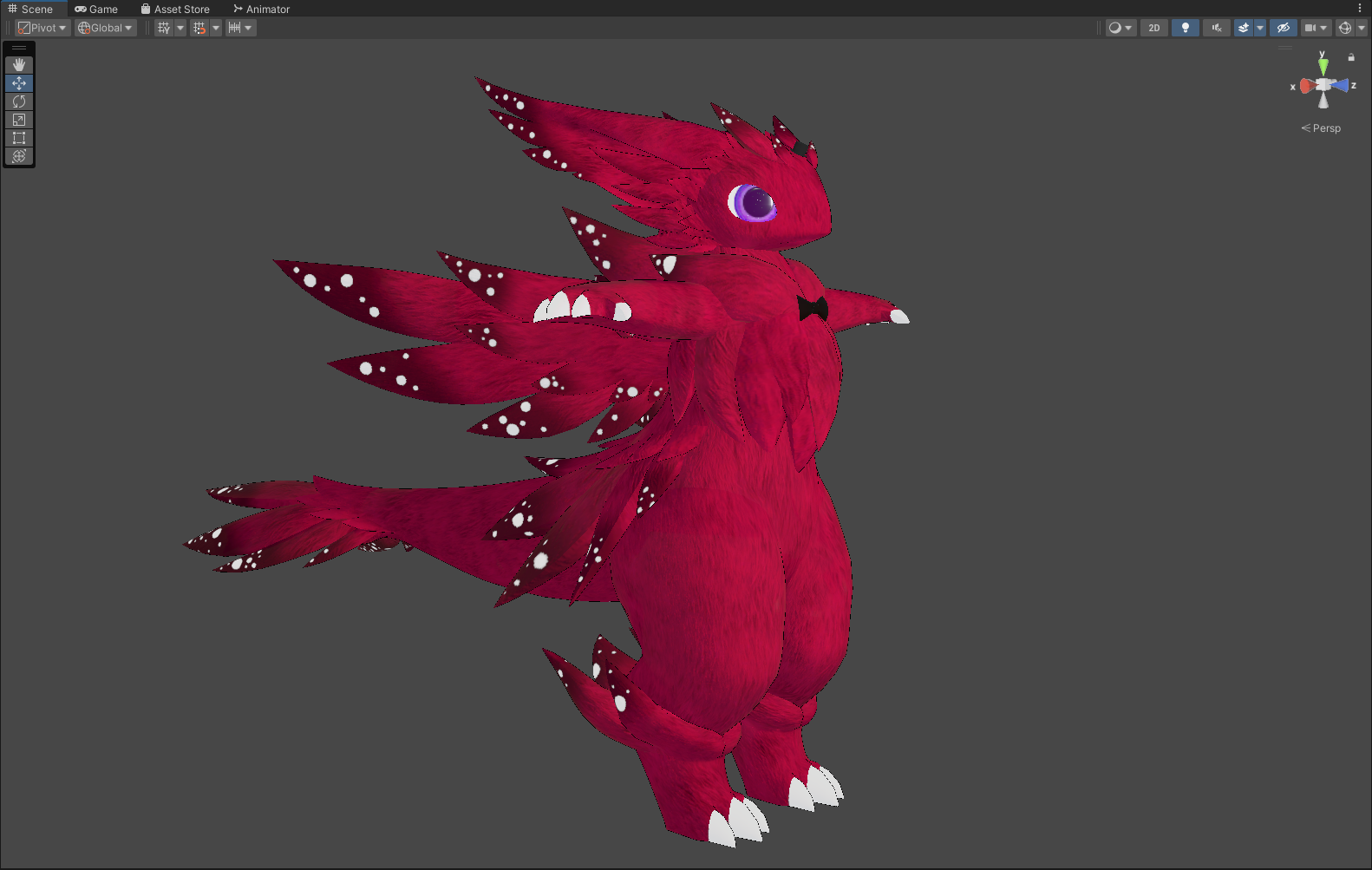This screenshot has width=1372, height=870.
Task: Switch to the Game tab
Action: click(96, 9)
